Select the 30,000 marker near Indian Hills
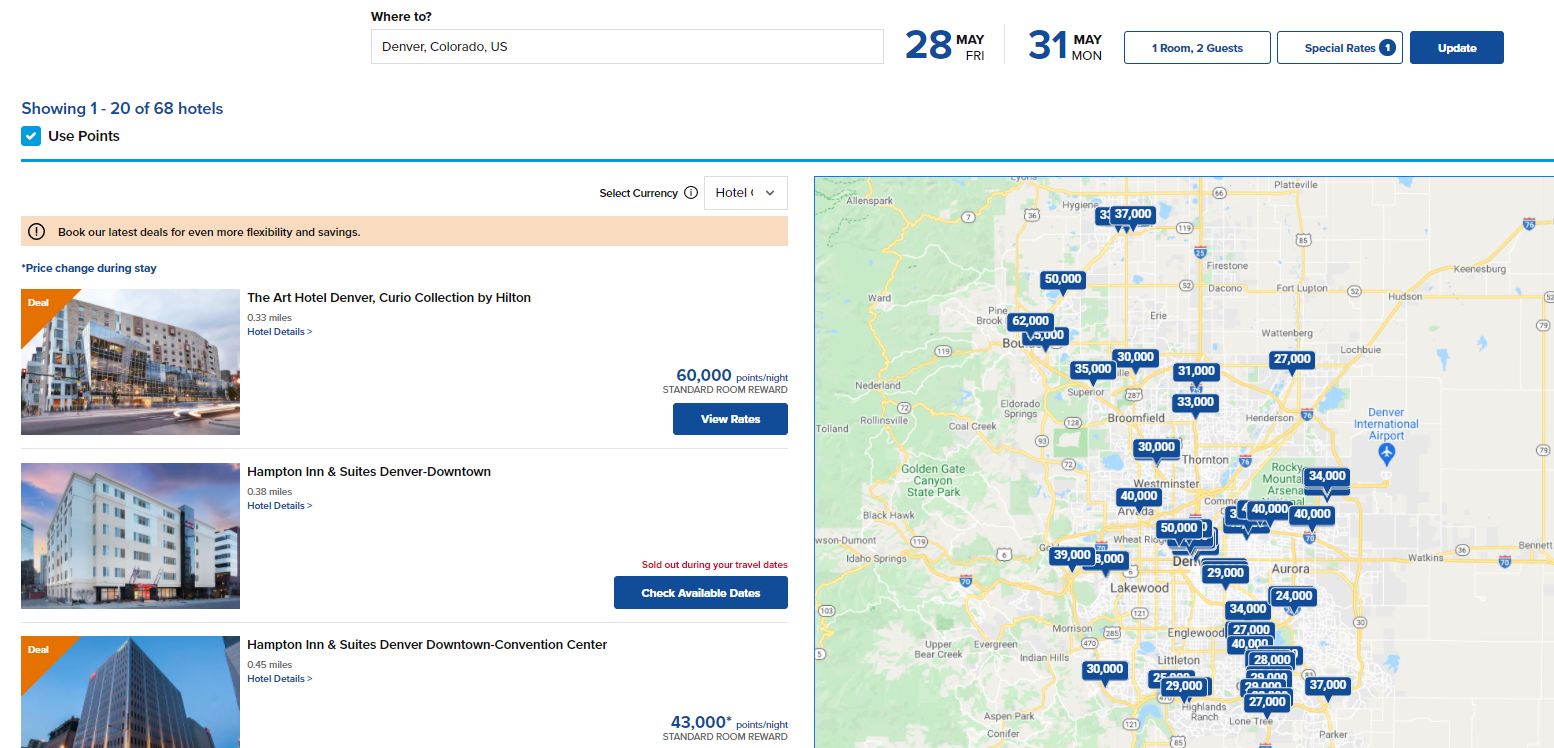The image size is (1554, 748). pyautogui.click(x=1105, y=669)
